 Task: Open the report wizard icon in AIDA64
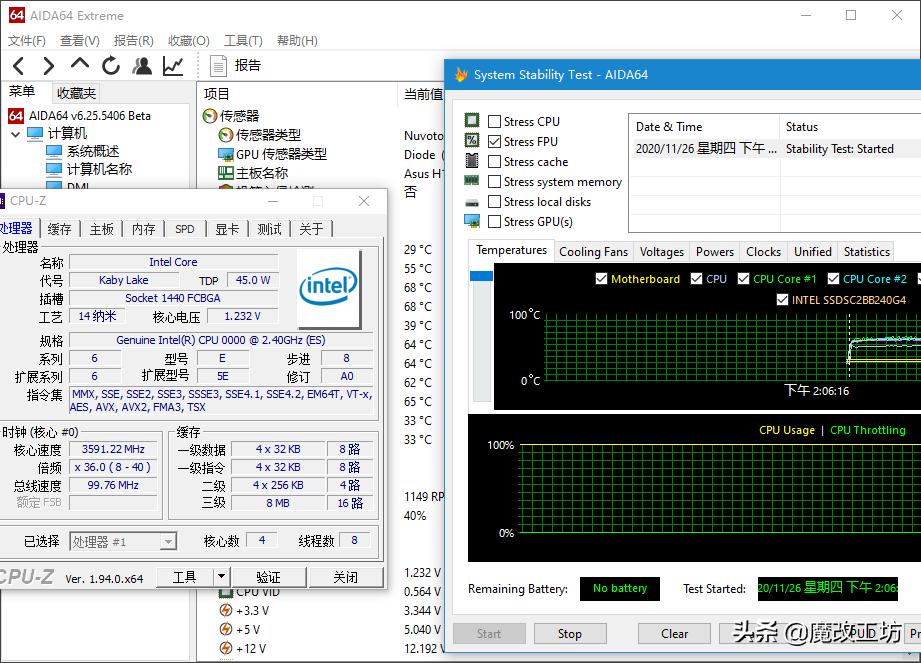[141, 65]
